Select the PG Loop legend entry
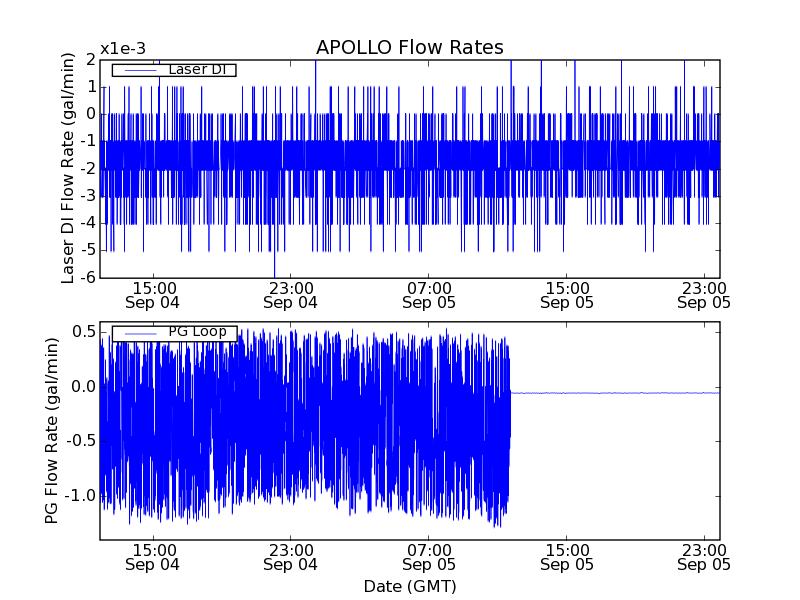Image resolution: width=800 pixels, height=600 pixels. click(174, 333)
